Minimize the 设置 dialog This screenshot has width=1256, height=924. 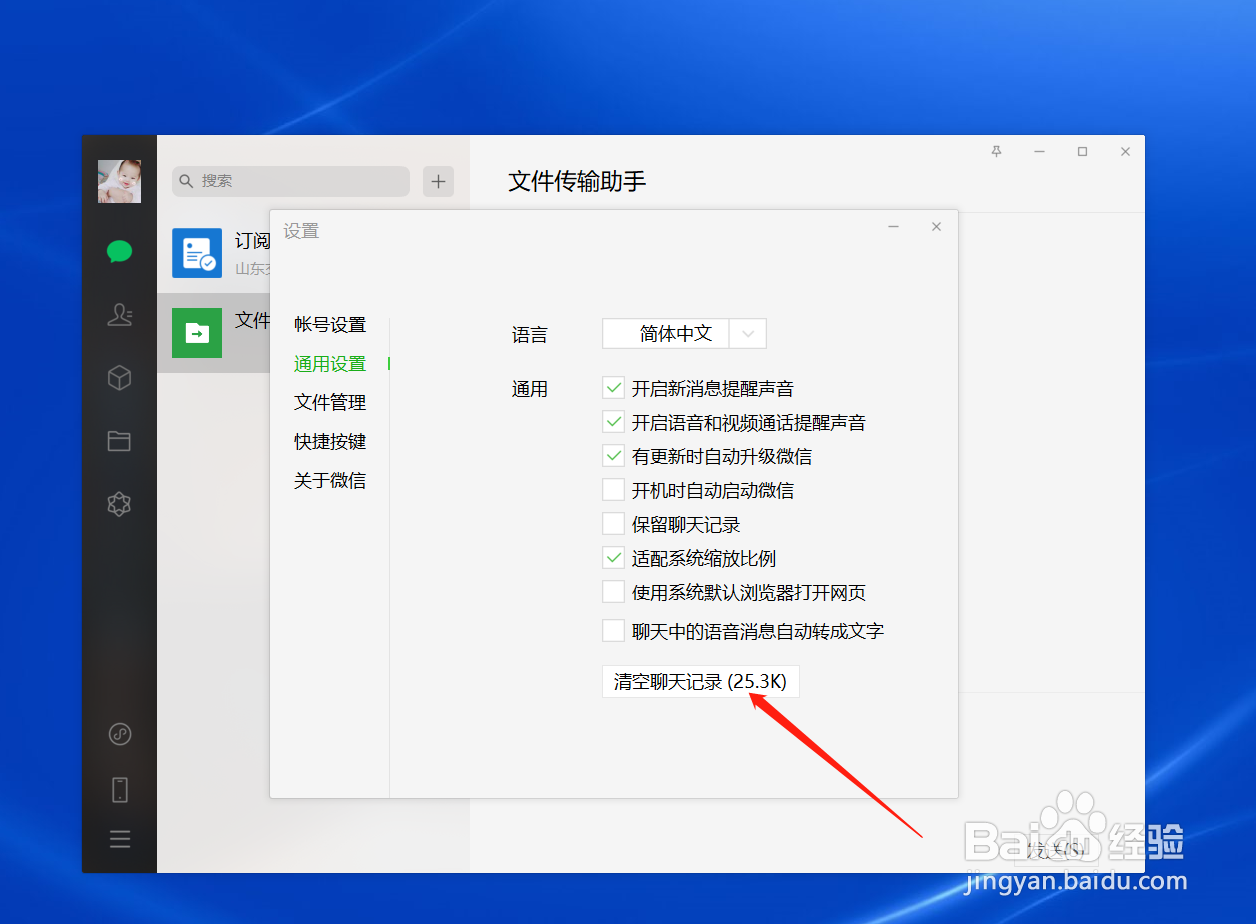893,227
